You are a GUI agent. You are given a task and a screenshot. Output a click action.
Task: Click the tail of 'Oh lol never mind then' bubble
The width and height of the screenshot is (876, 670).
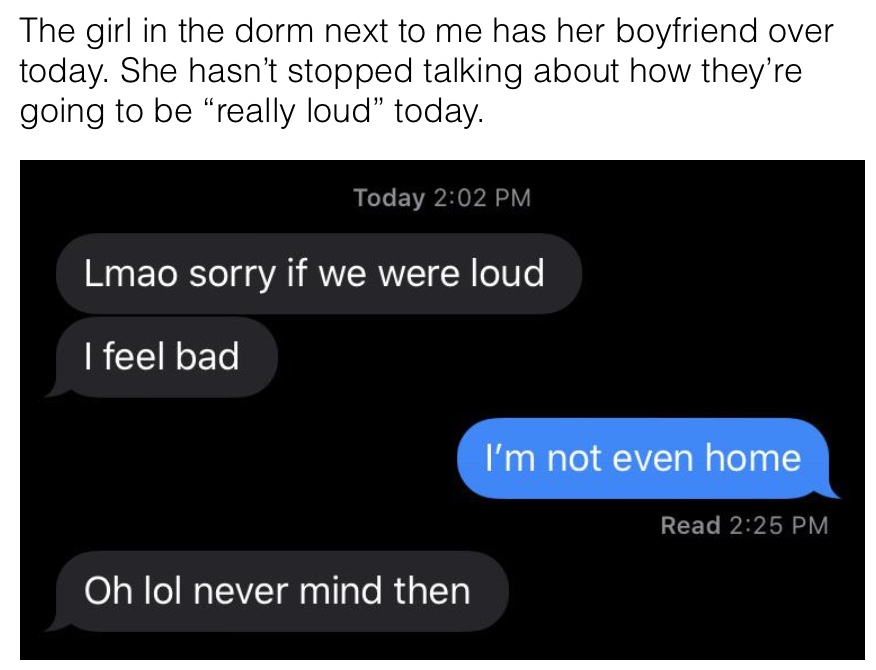click(55, 624)
